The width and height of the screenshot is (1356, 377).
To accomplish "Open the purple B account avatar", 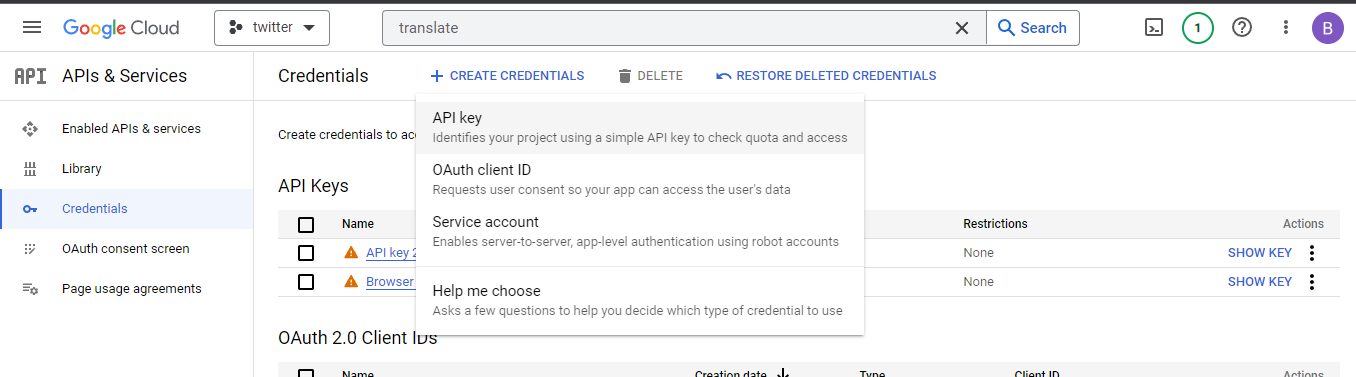I will (x=1328, y=28).
